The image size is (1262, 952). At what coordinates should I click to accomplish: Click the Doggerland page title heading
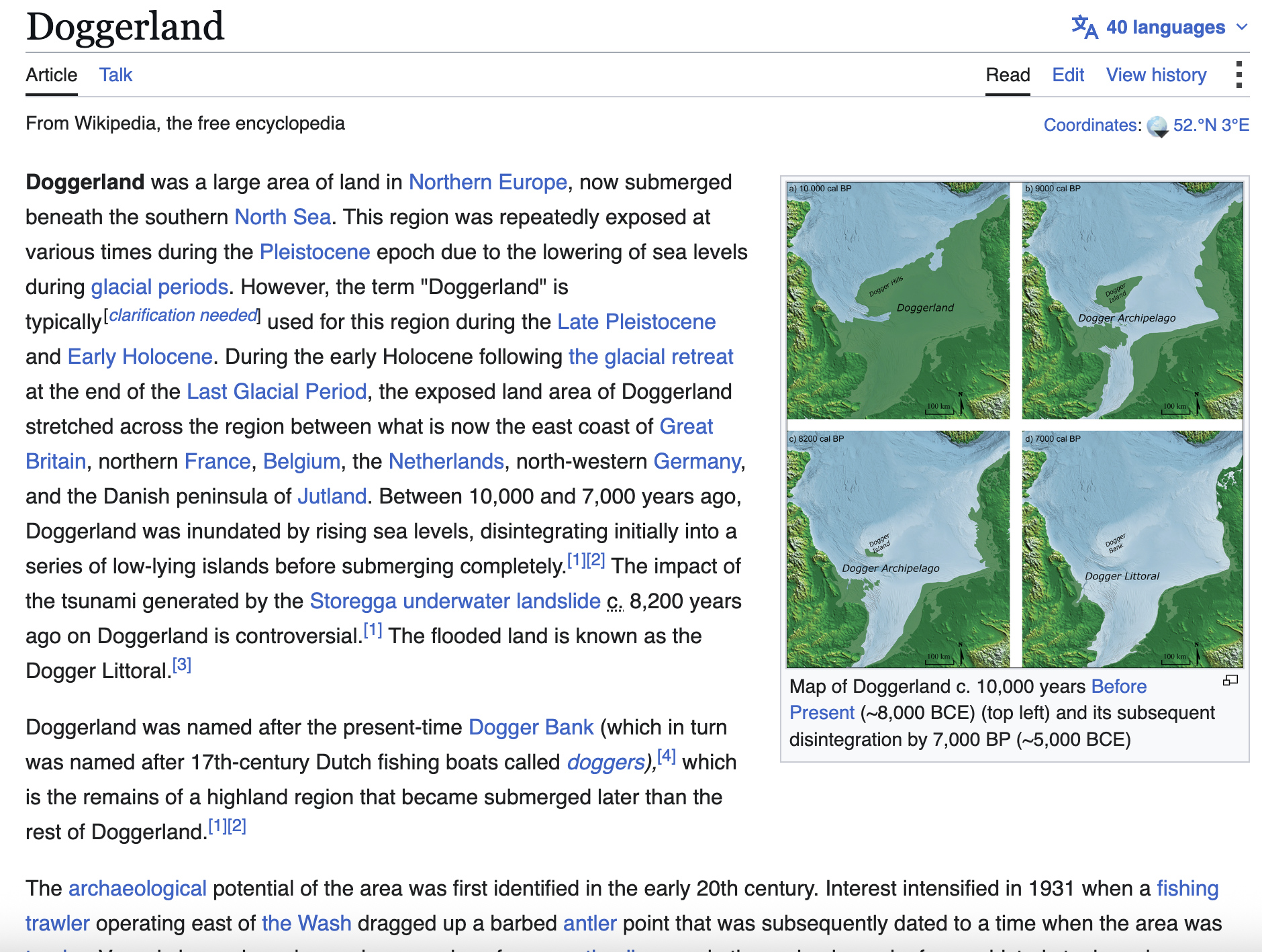tap(125, 27)
